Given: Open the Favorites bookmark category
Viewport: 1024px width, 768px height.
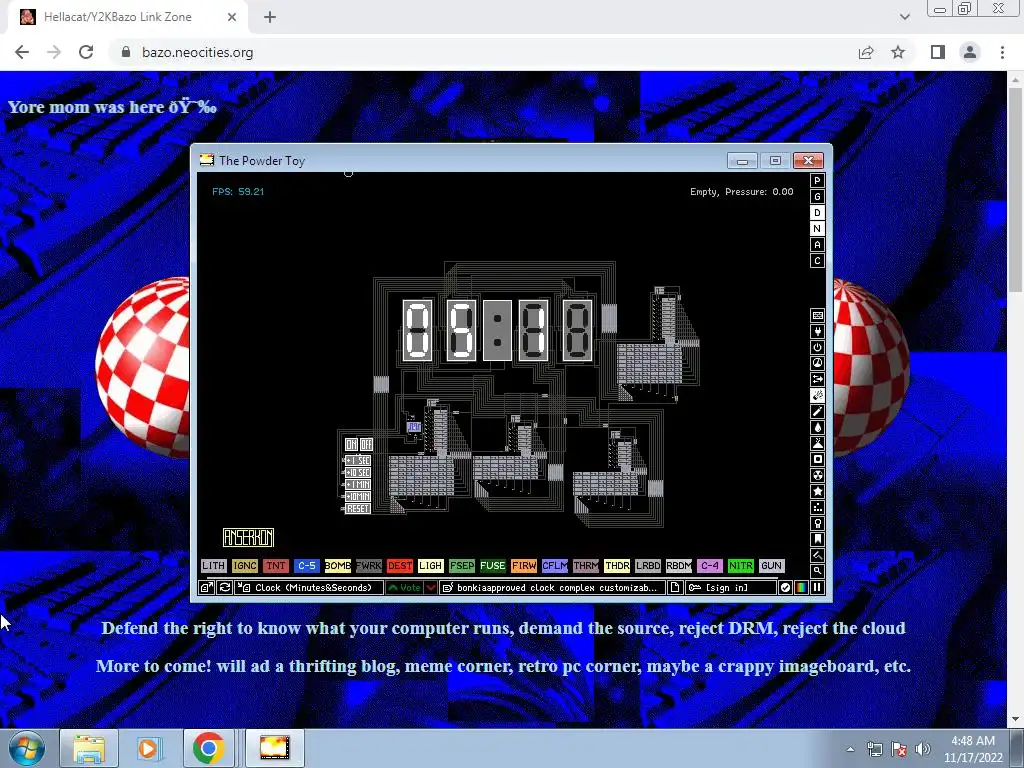Looking at the screenshot, I should point(817,539).
